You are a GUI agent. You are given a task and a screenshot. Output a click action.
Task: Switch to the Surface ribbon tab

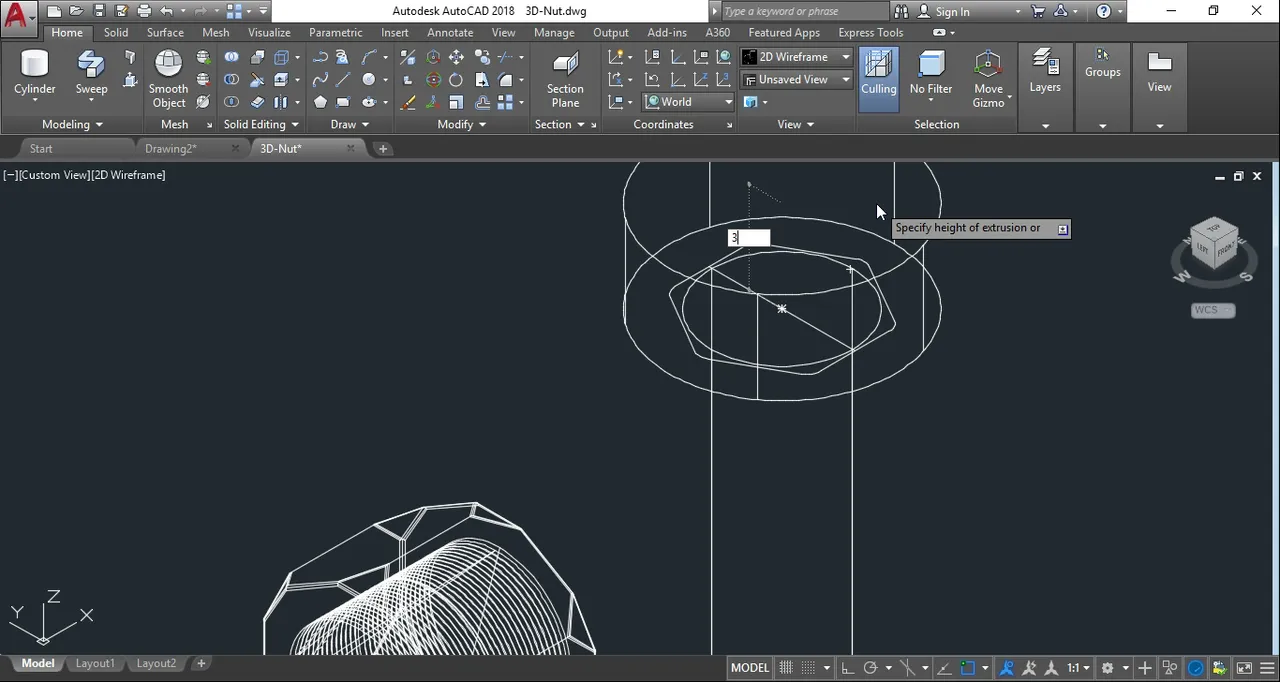click(x=165, y=32)
